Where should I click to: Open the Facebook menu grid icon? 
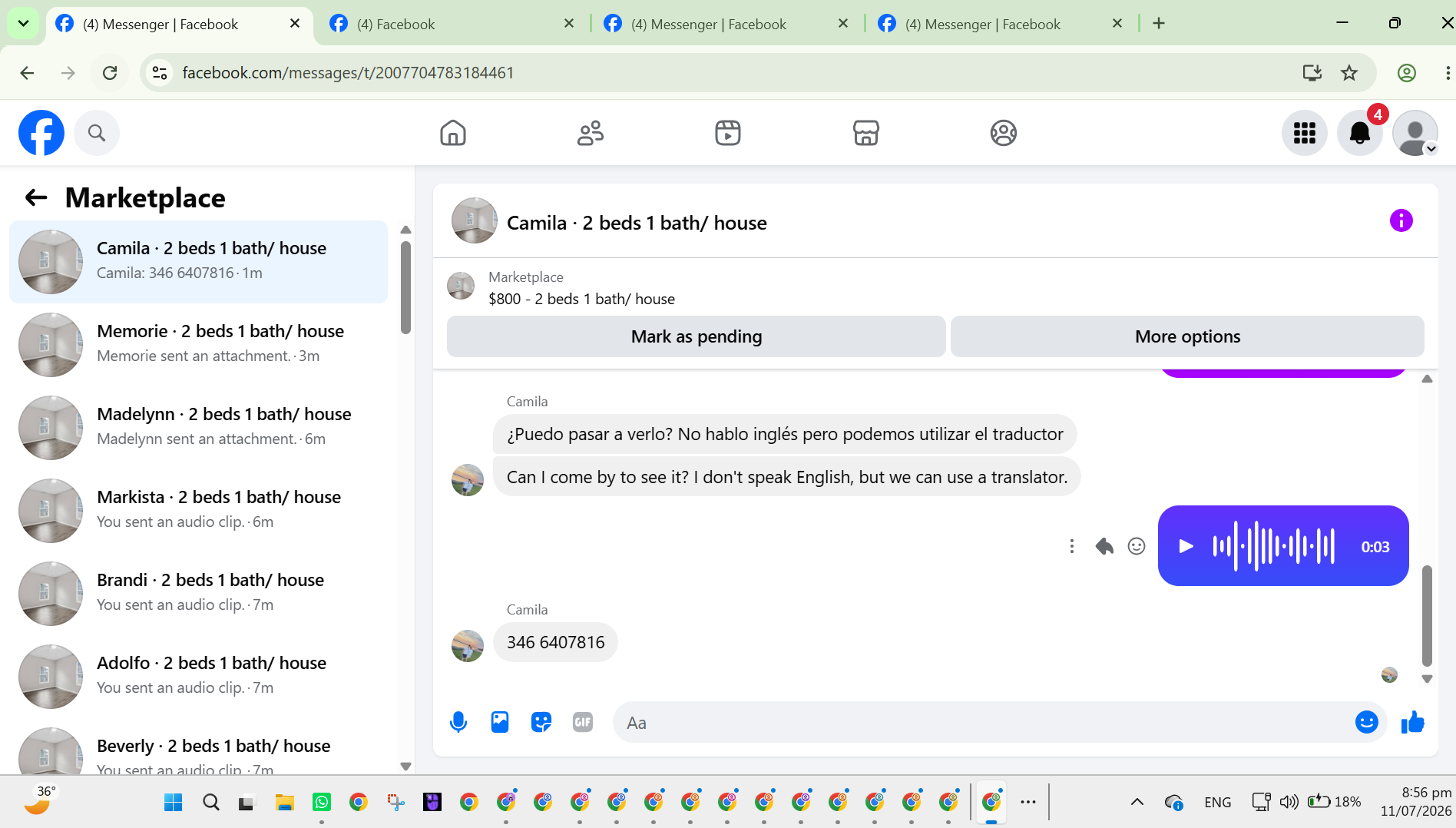tap(1305, 133)
